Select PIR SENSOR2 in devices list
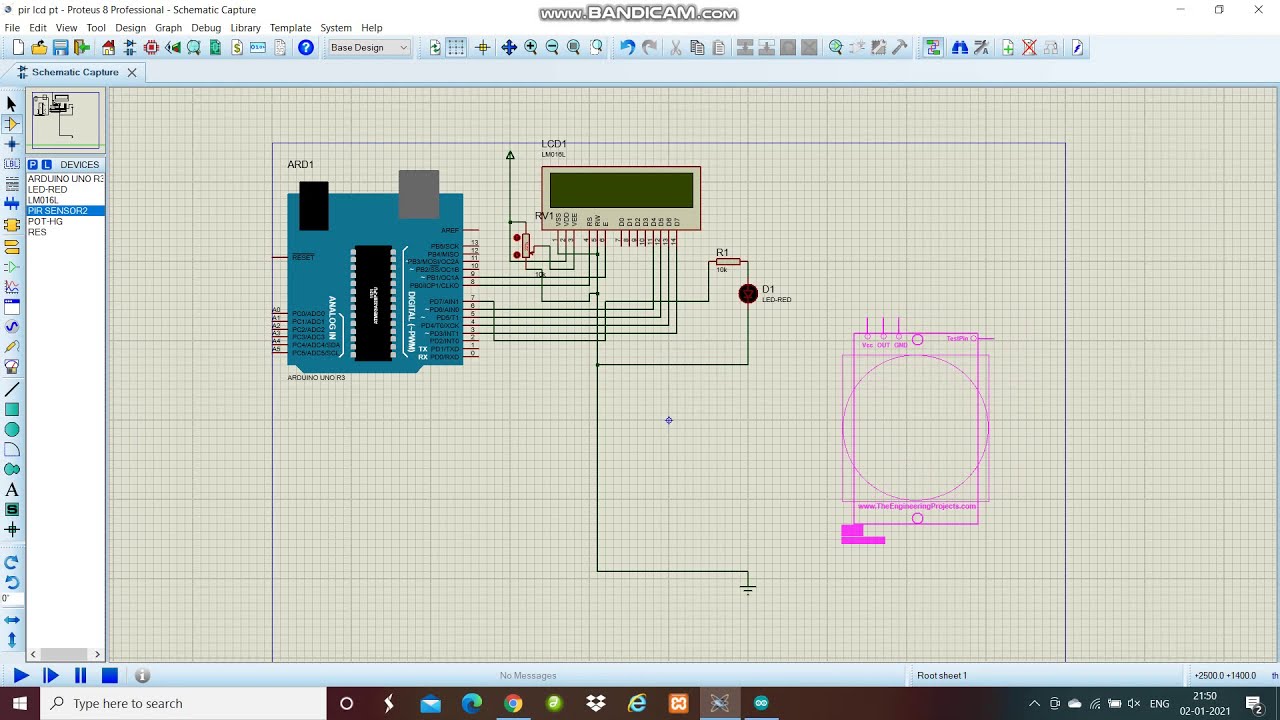1280x720 pixels. click(x=58, y=211)
